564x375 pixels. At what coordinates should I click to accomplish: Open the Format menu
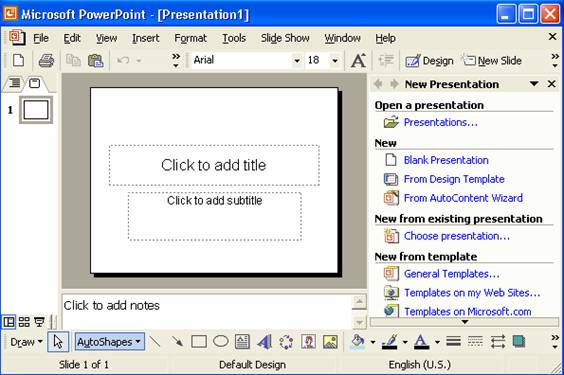(190, 38)
